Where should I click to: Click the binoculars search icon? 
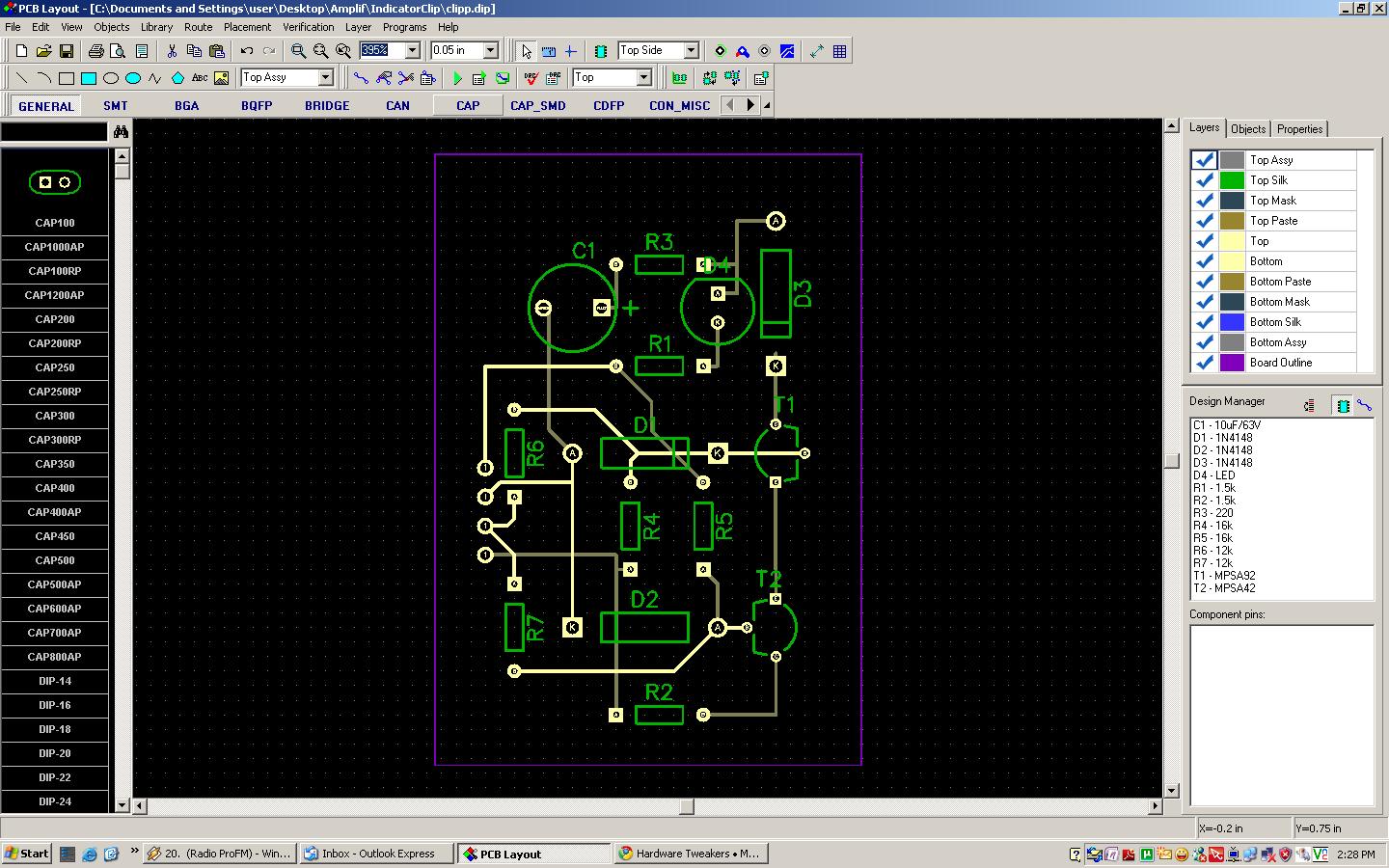[121, 131]
